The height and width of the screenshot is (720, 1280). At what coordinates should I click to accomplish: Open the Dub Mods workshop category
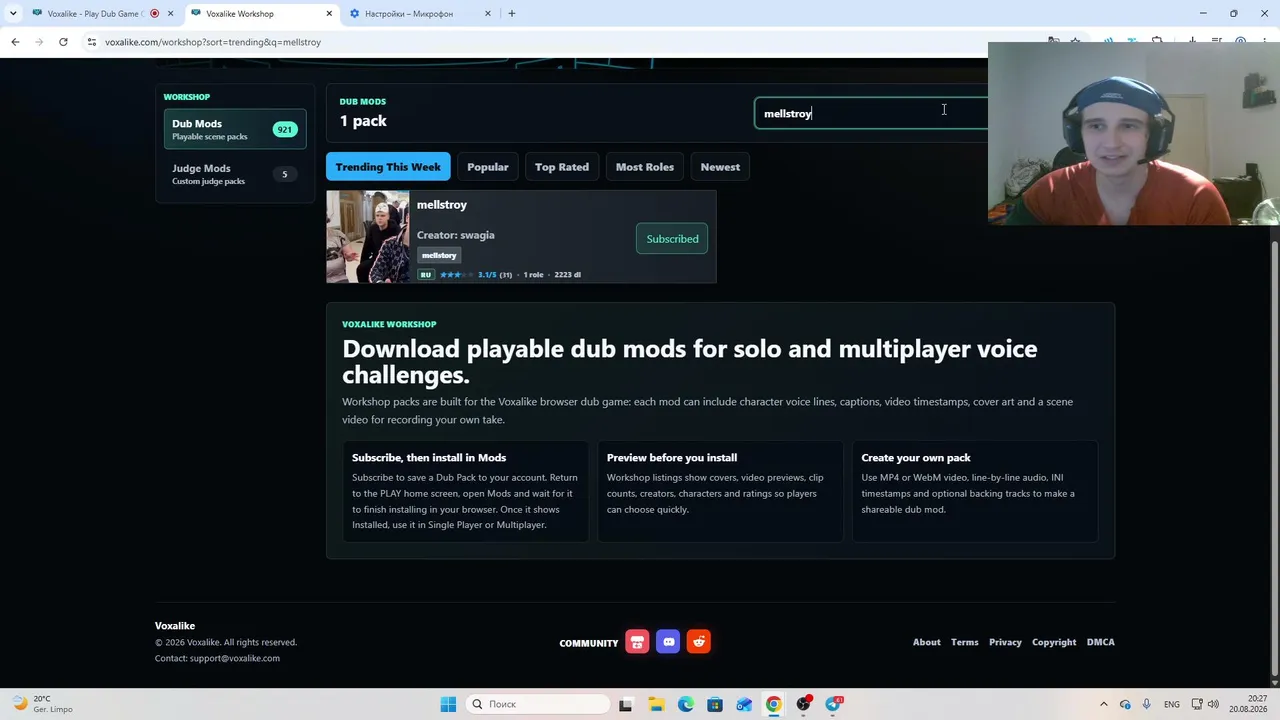coord(235,129)
